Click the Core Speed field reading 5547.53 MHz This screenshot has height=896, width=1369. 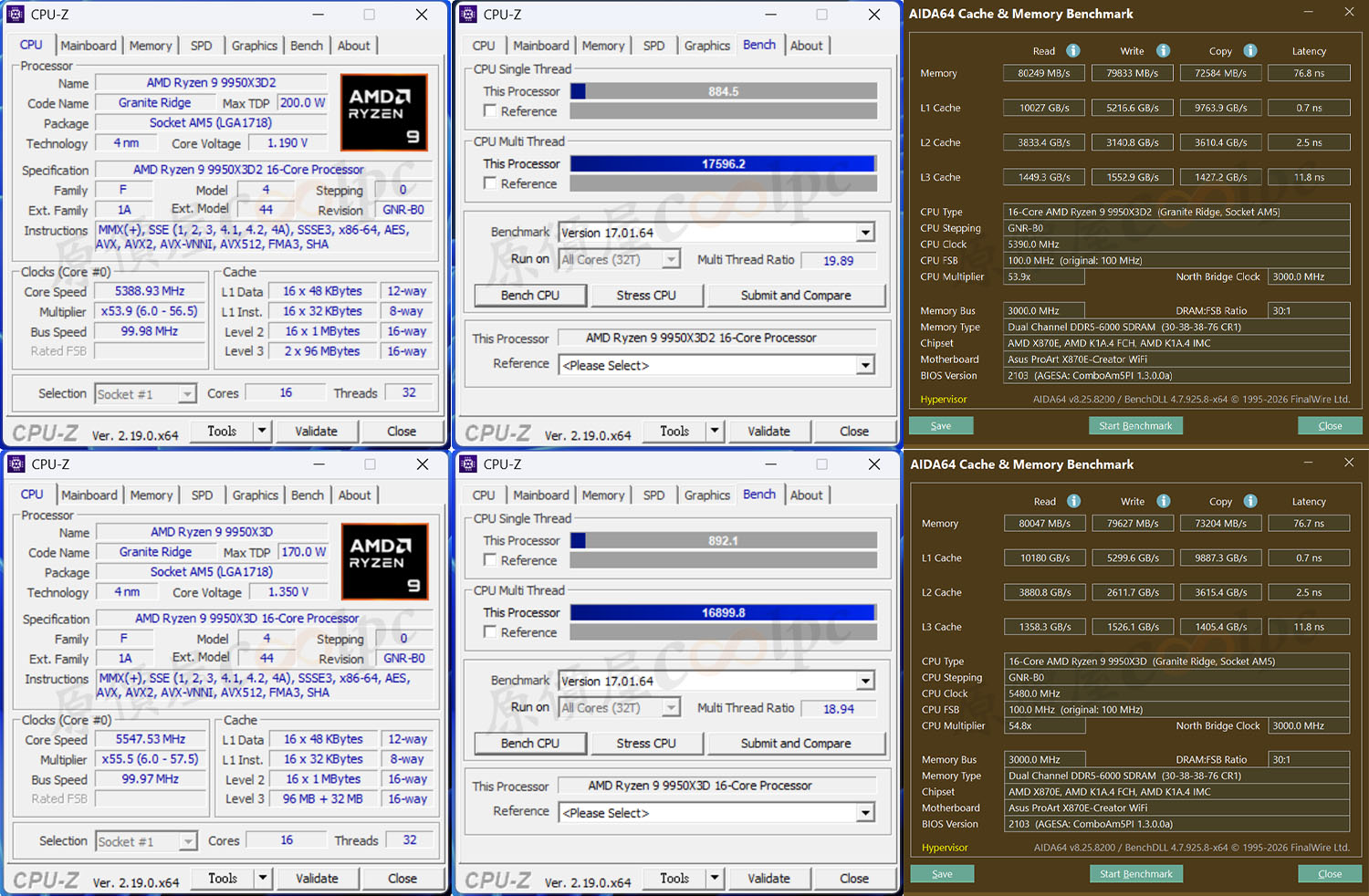click(151, 739)
